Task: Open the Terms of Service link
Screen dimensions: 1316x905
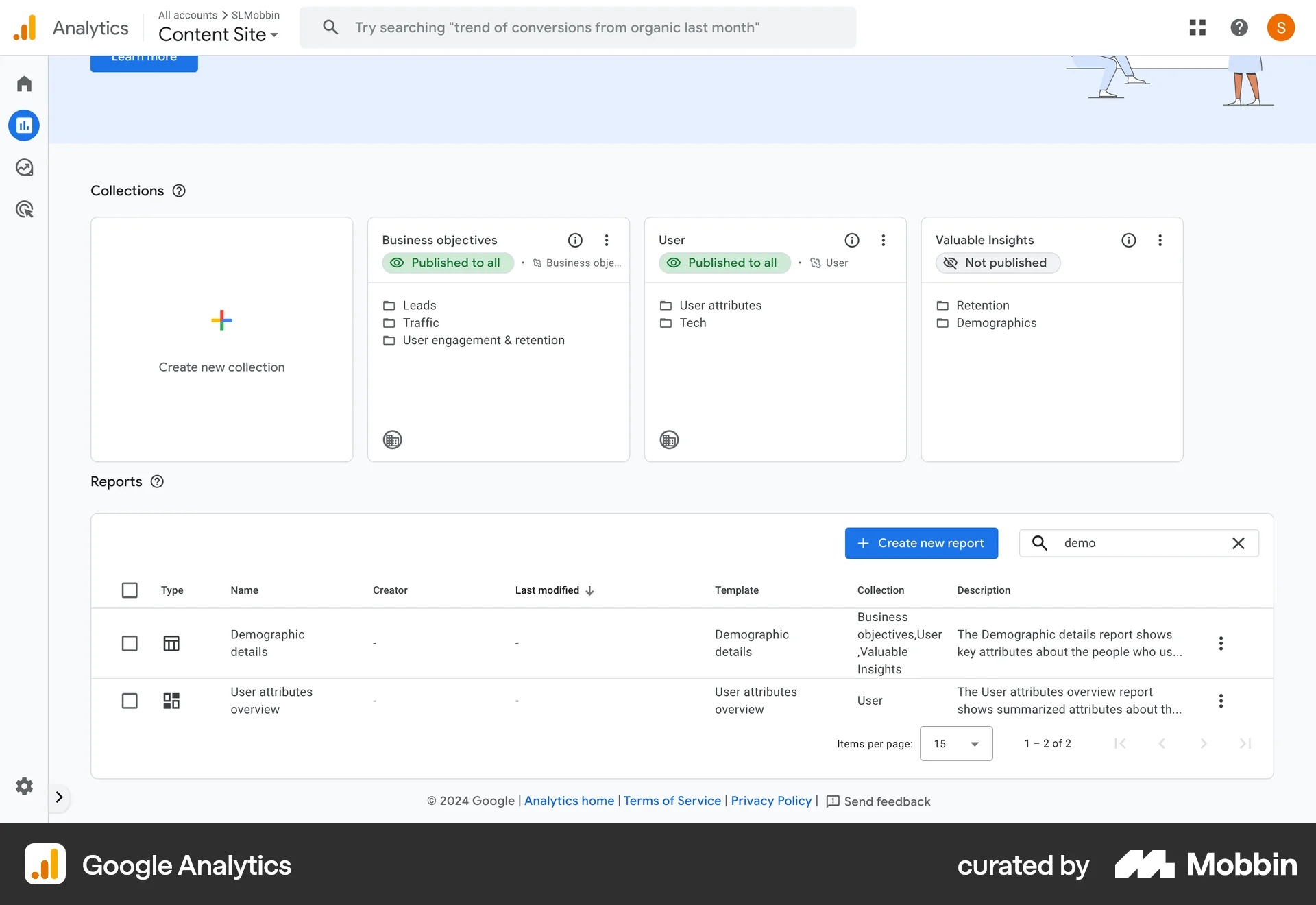Action: (672, 800)
